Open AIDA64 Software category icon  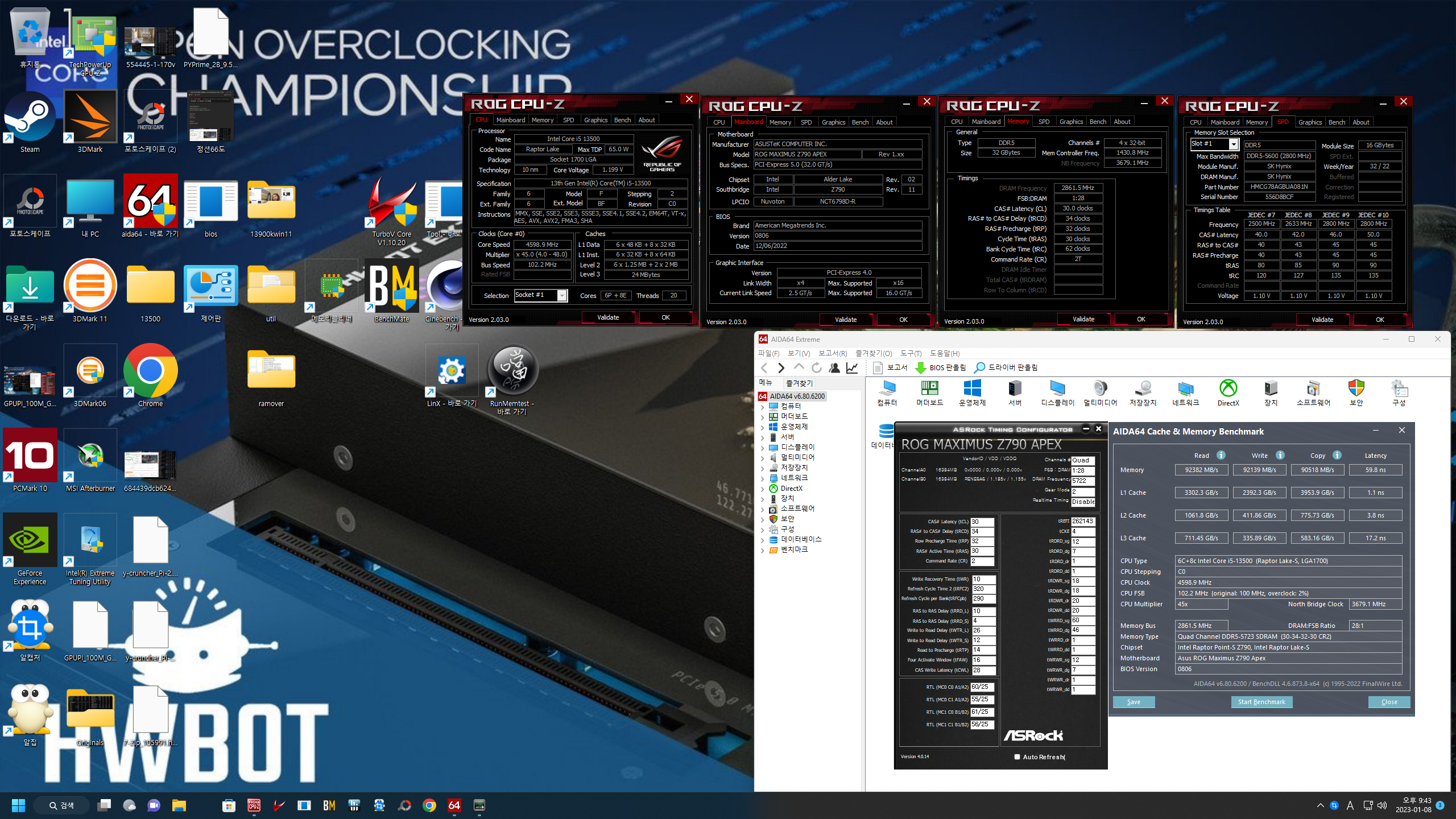click(x=1313, y=393)
